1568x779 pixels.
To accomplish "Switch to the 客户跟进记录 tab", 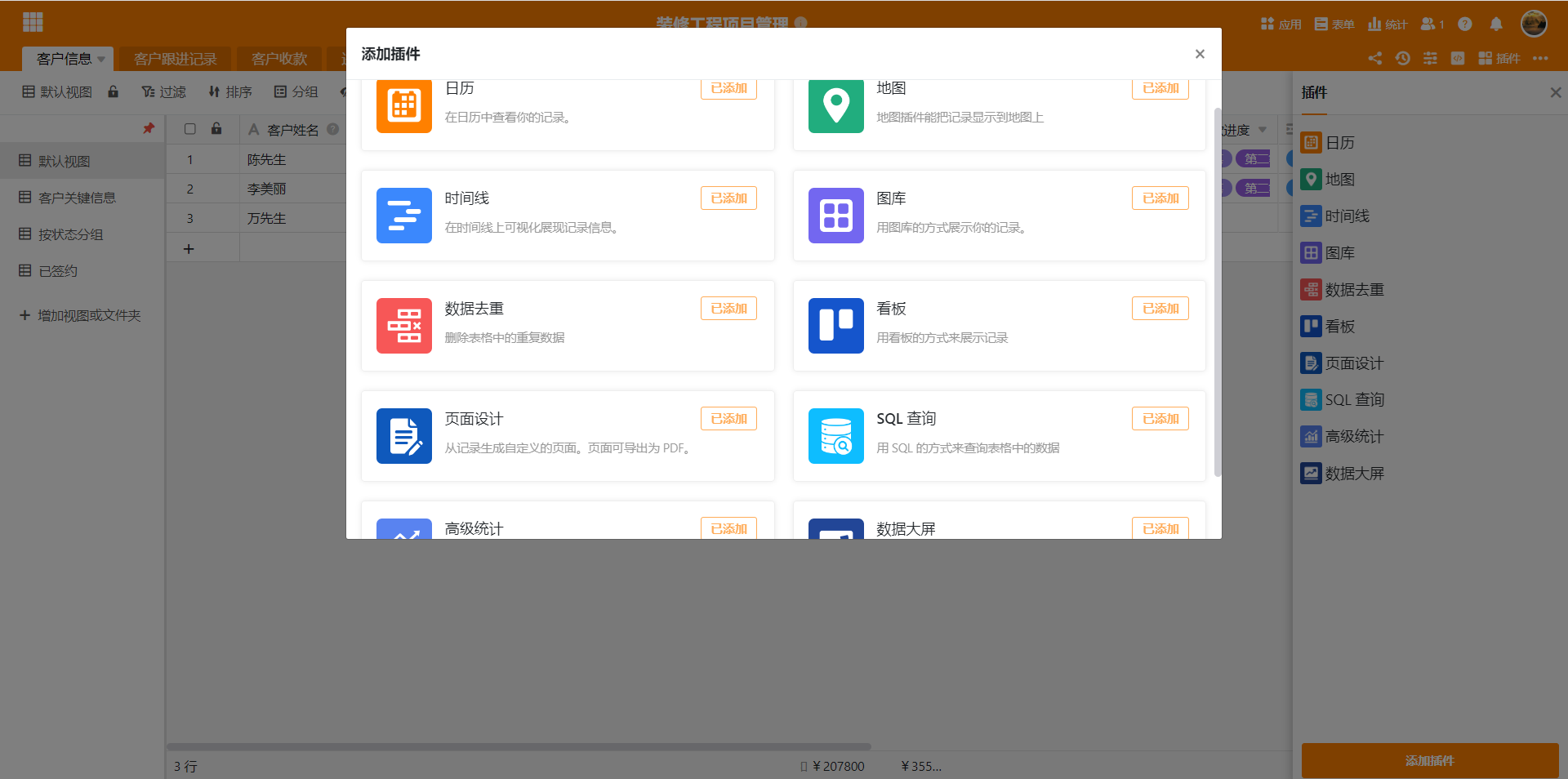I will click(174, 58).
